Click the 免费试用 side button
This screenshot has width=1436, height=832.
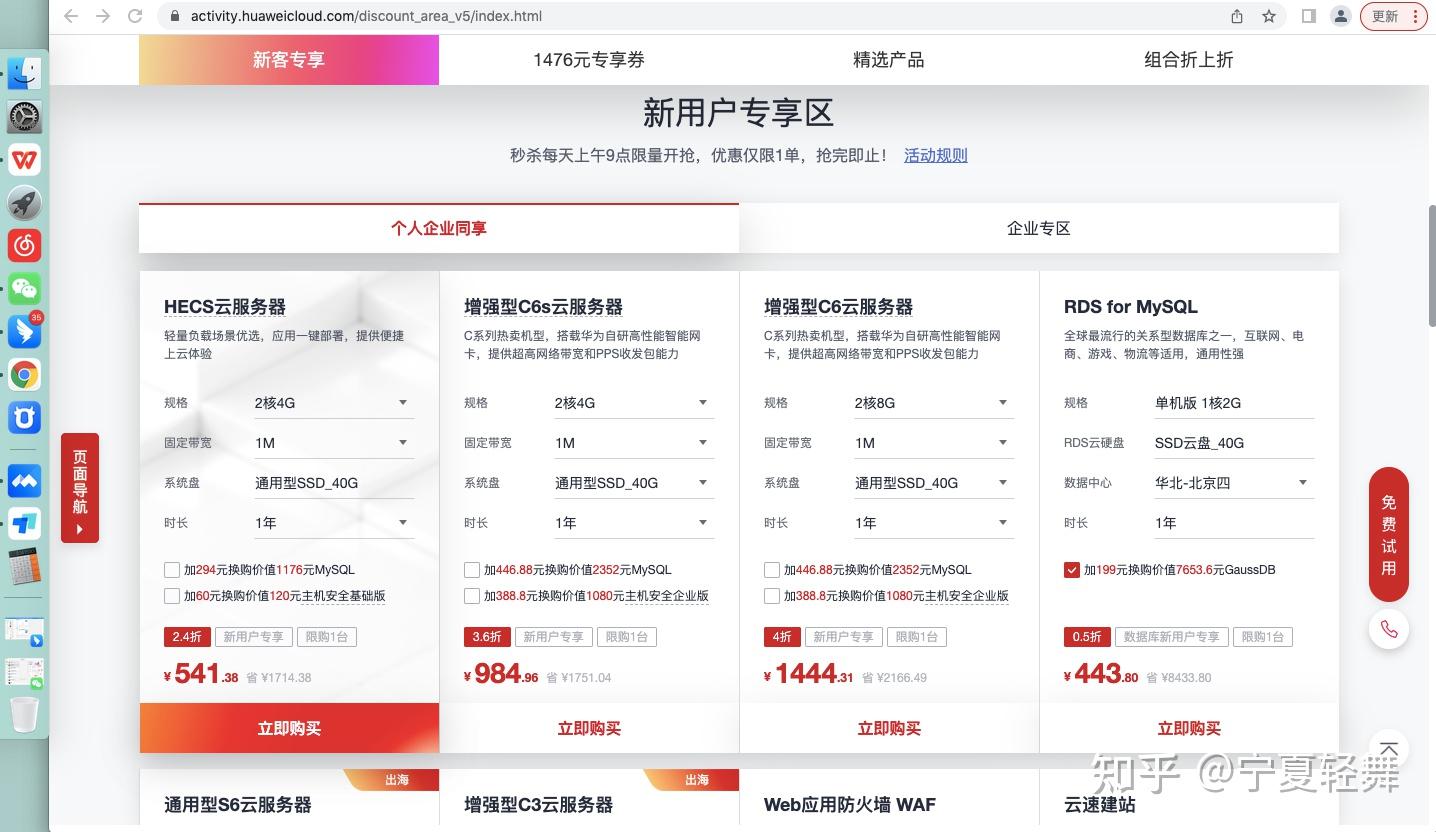pos(1388,534)
